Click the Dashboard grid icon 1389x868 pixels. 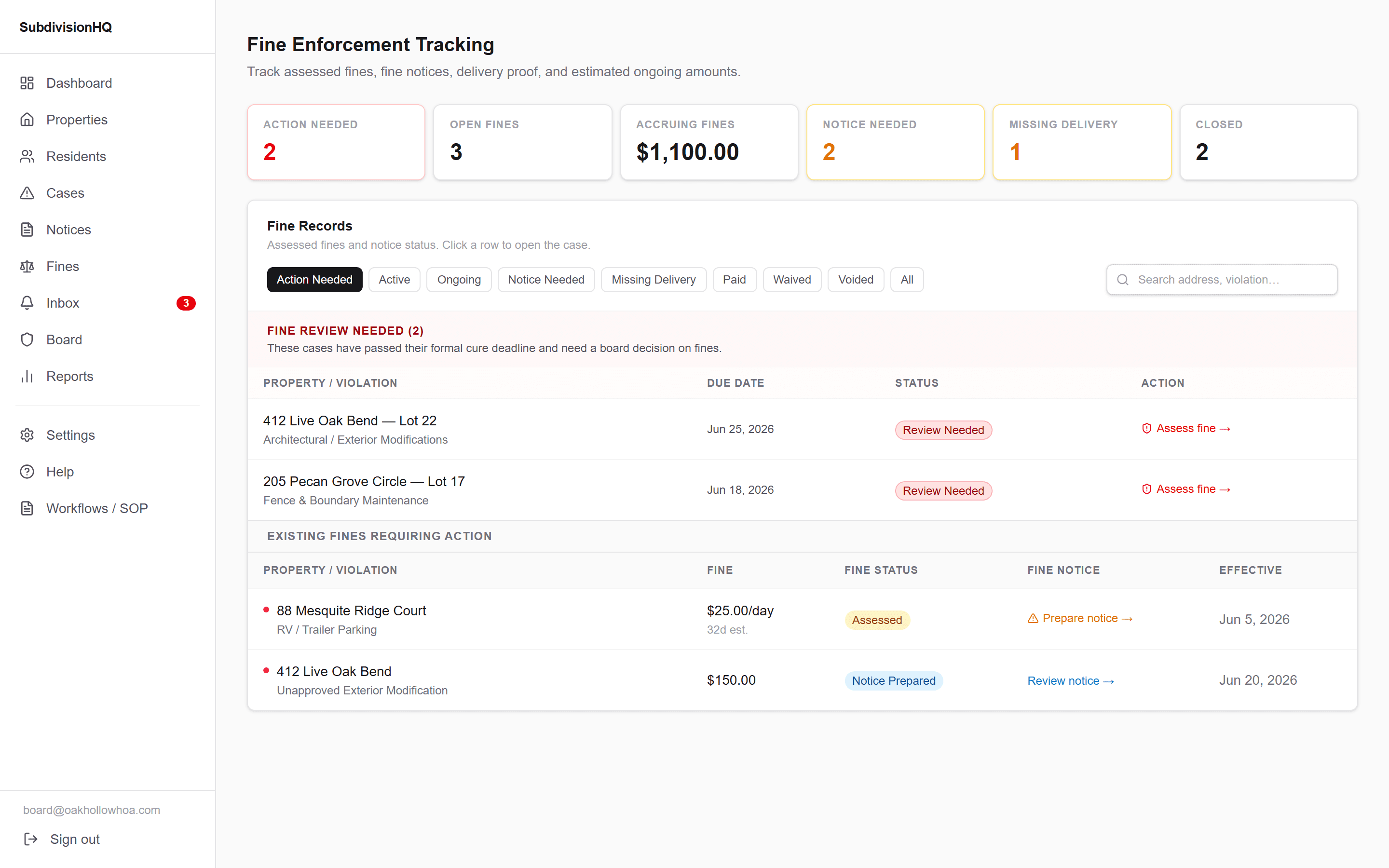coord(27,83)
